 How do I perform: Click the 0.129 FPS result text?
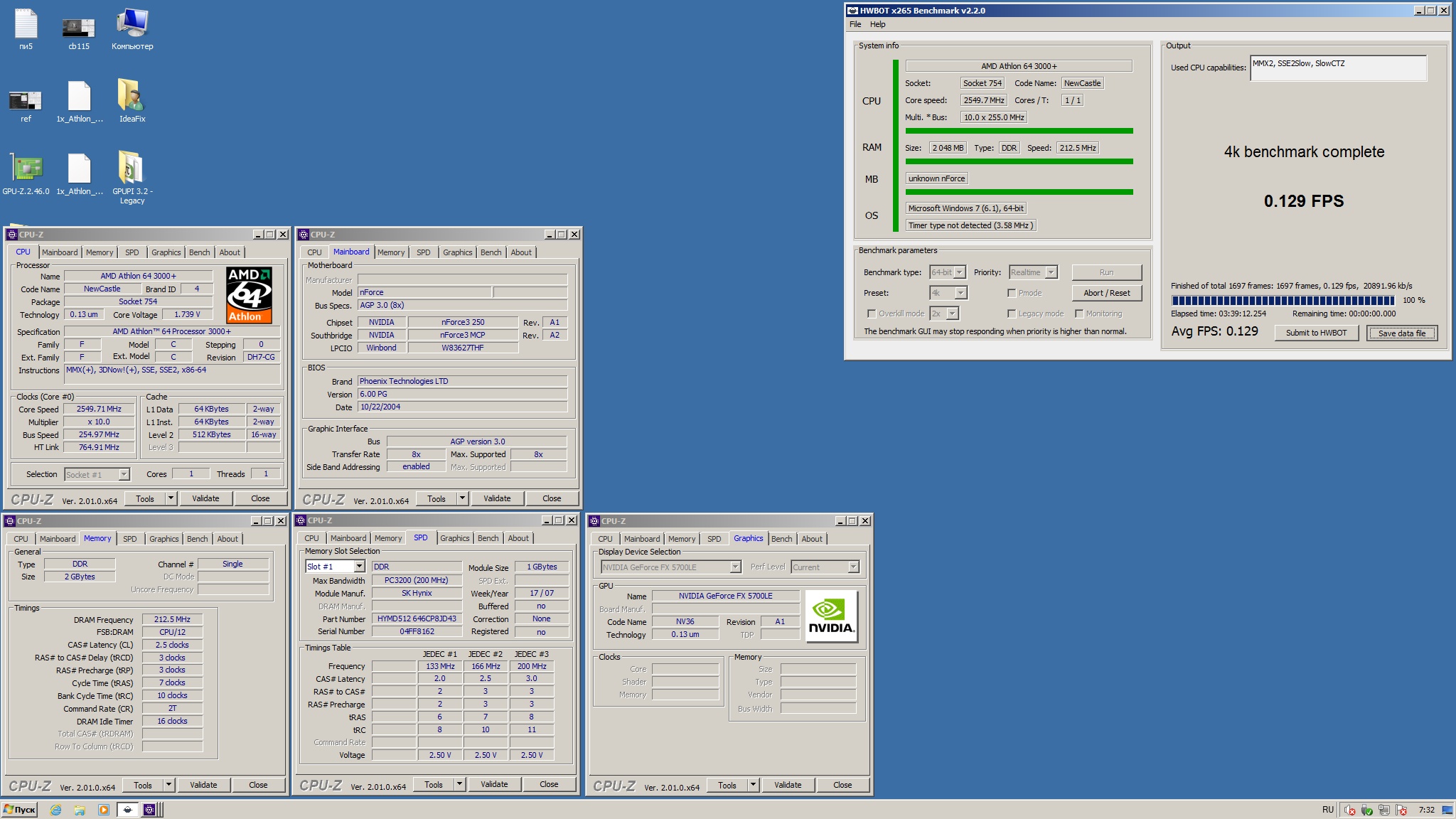pos(1304,201)
